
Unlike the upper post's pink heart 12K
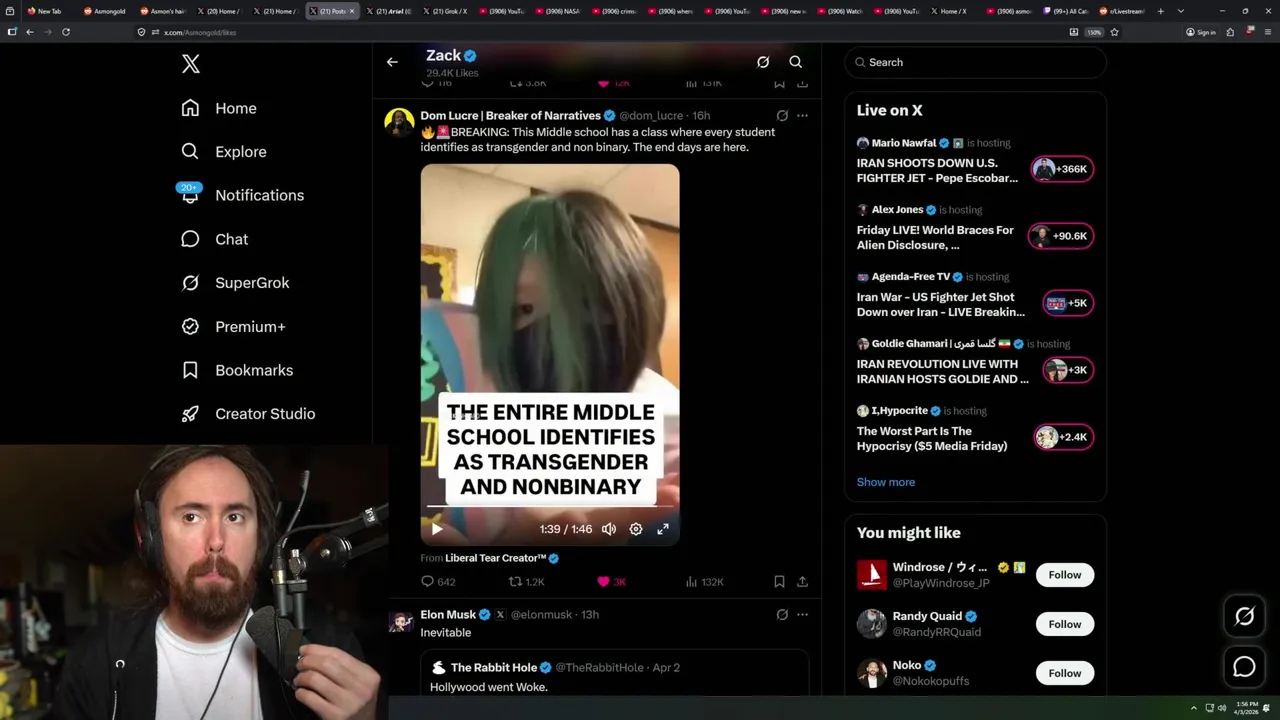click(x=612, y=83)
